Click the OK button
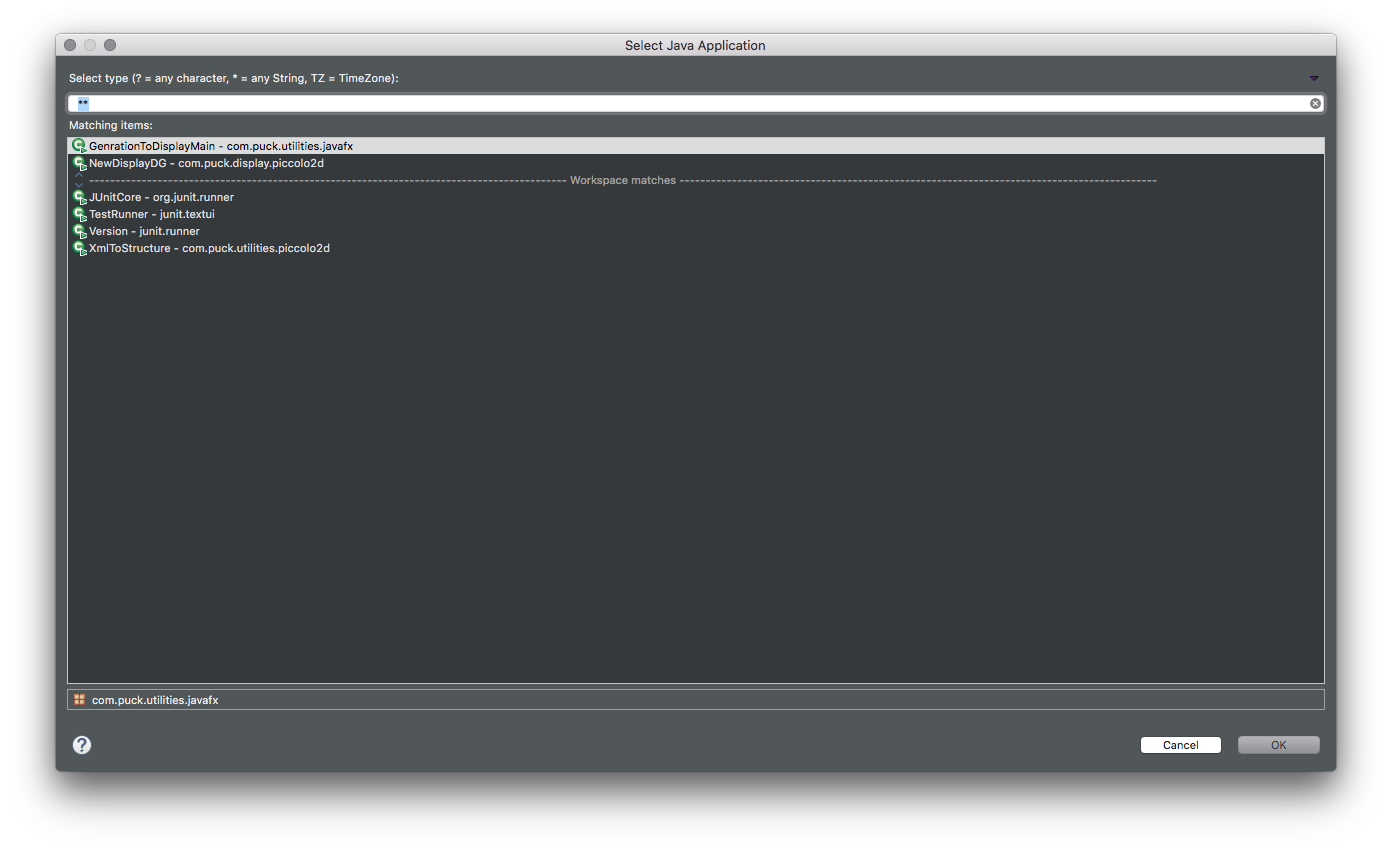Viewport: 1392px width, 851px height. [1279, 745]
